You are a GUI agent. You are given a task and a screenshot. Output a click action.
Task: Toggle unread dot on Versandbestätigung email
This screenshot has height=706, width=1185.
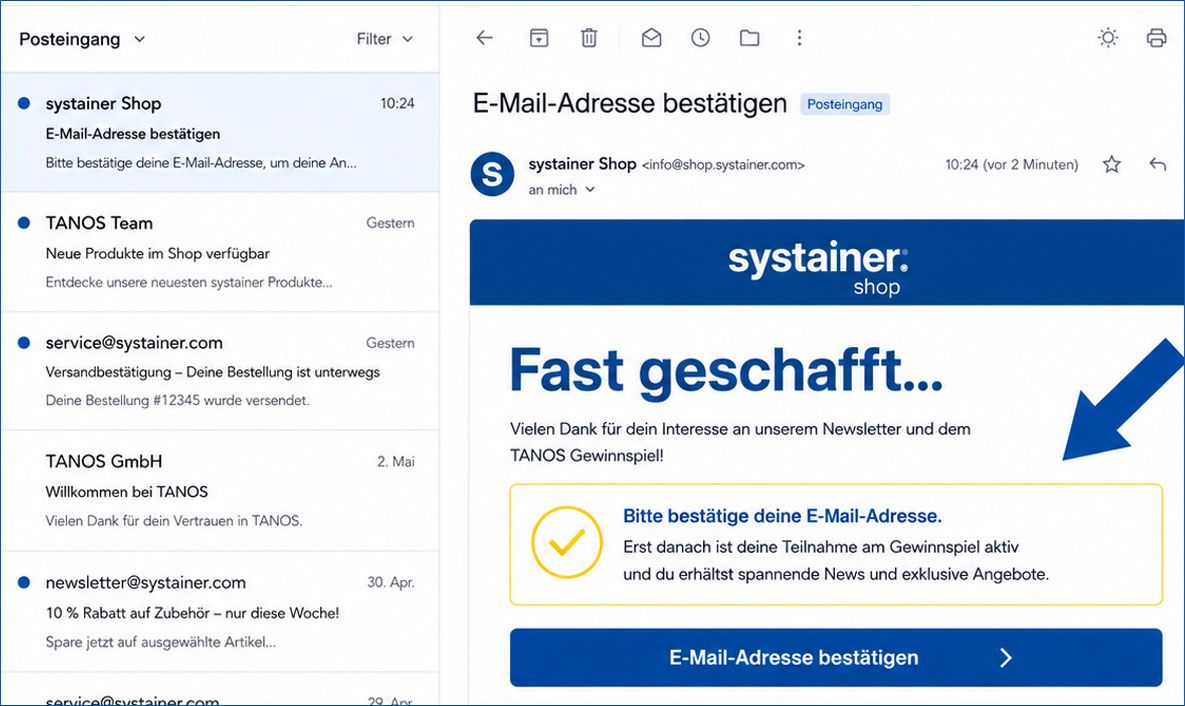click(x=24, y=342)
